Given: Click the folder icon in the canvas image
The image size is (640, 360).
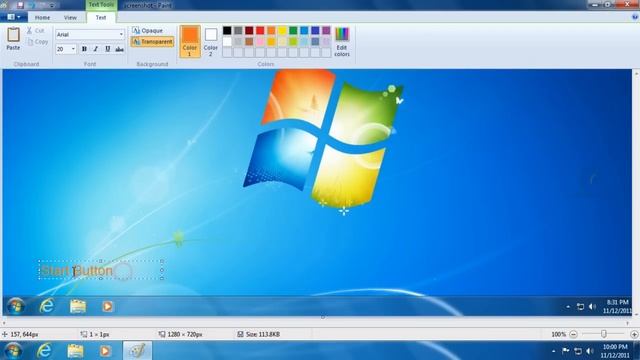Looking at the screenshot, I should [78, 306].
